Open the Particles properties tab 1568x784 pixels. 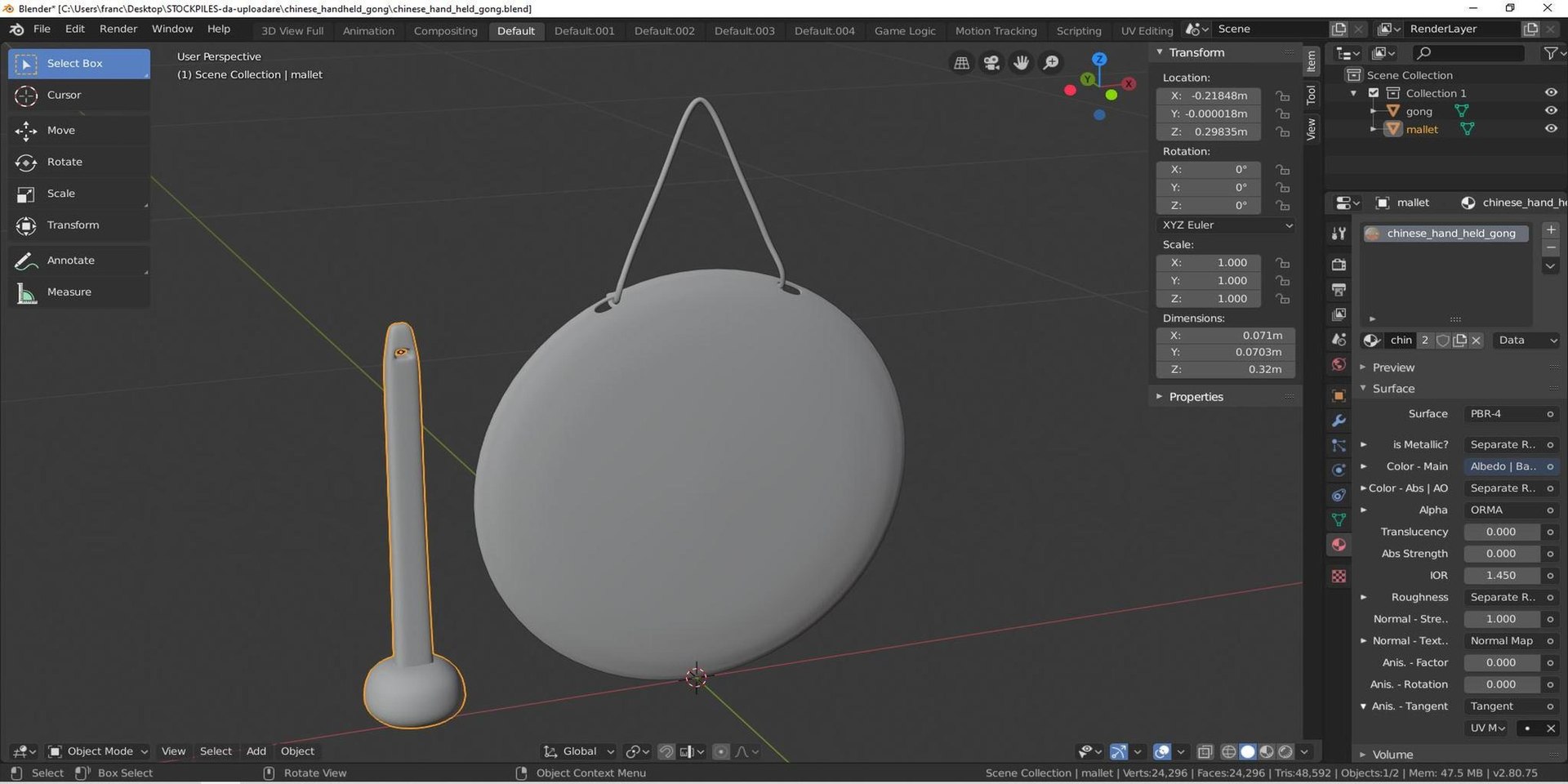coord(1339,446)
